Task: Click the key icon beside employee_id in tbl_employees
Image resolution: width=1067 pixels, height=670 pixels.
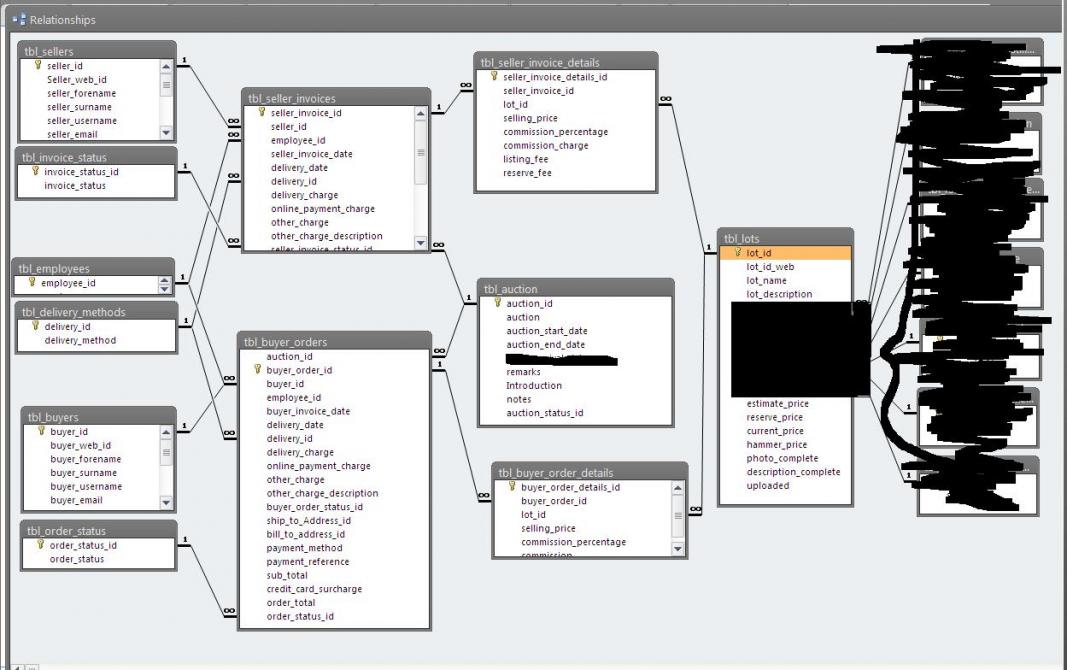Action: [x=32, y=282]
